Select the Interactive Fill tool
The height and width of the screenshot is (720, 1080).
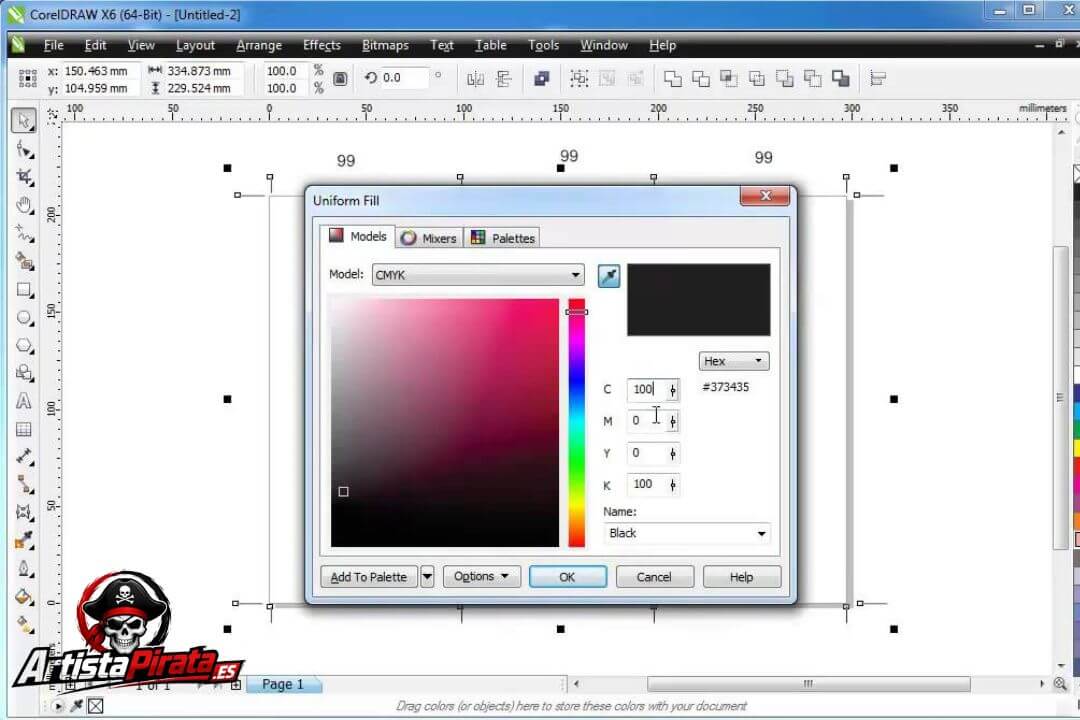pos(24,624)
